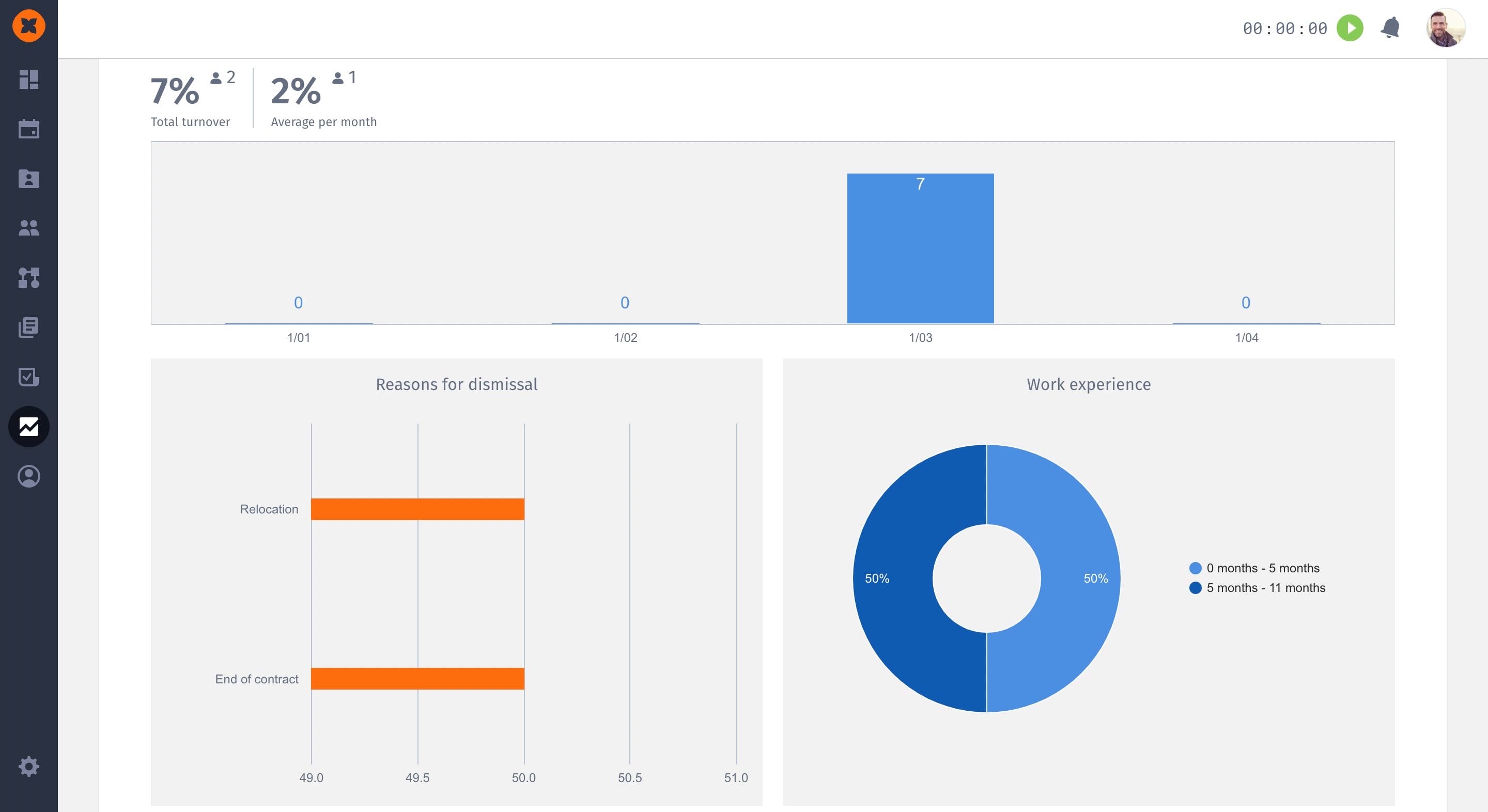
Task: Click the 5 months - 11 months legend text
Action: coord(1266,588)
